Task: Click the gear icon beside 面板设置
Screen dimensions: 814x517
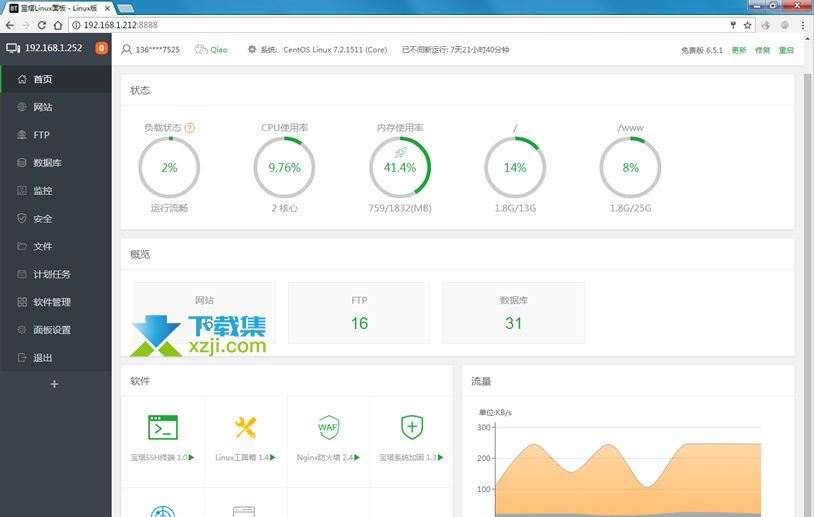Action: (x=22, y=330)
